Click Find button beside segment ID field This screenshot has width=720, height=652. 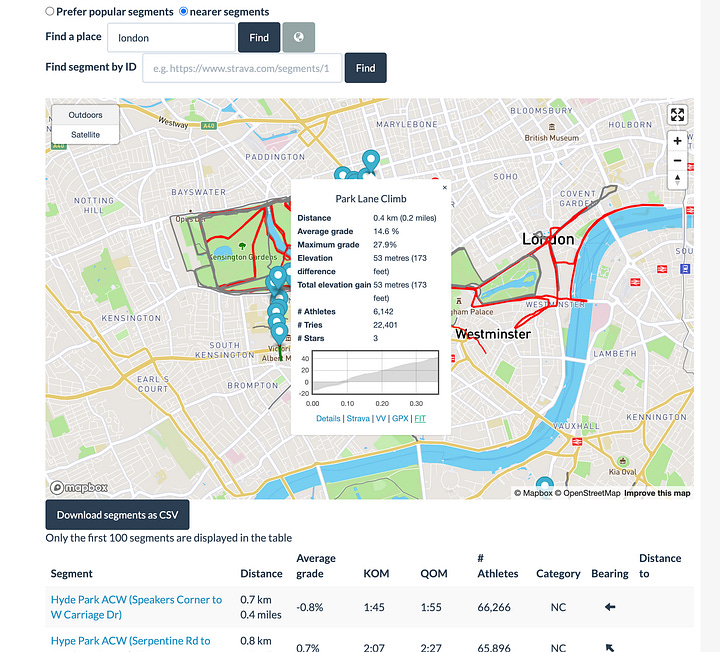click(x=366, y=68)
